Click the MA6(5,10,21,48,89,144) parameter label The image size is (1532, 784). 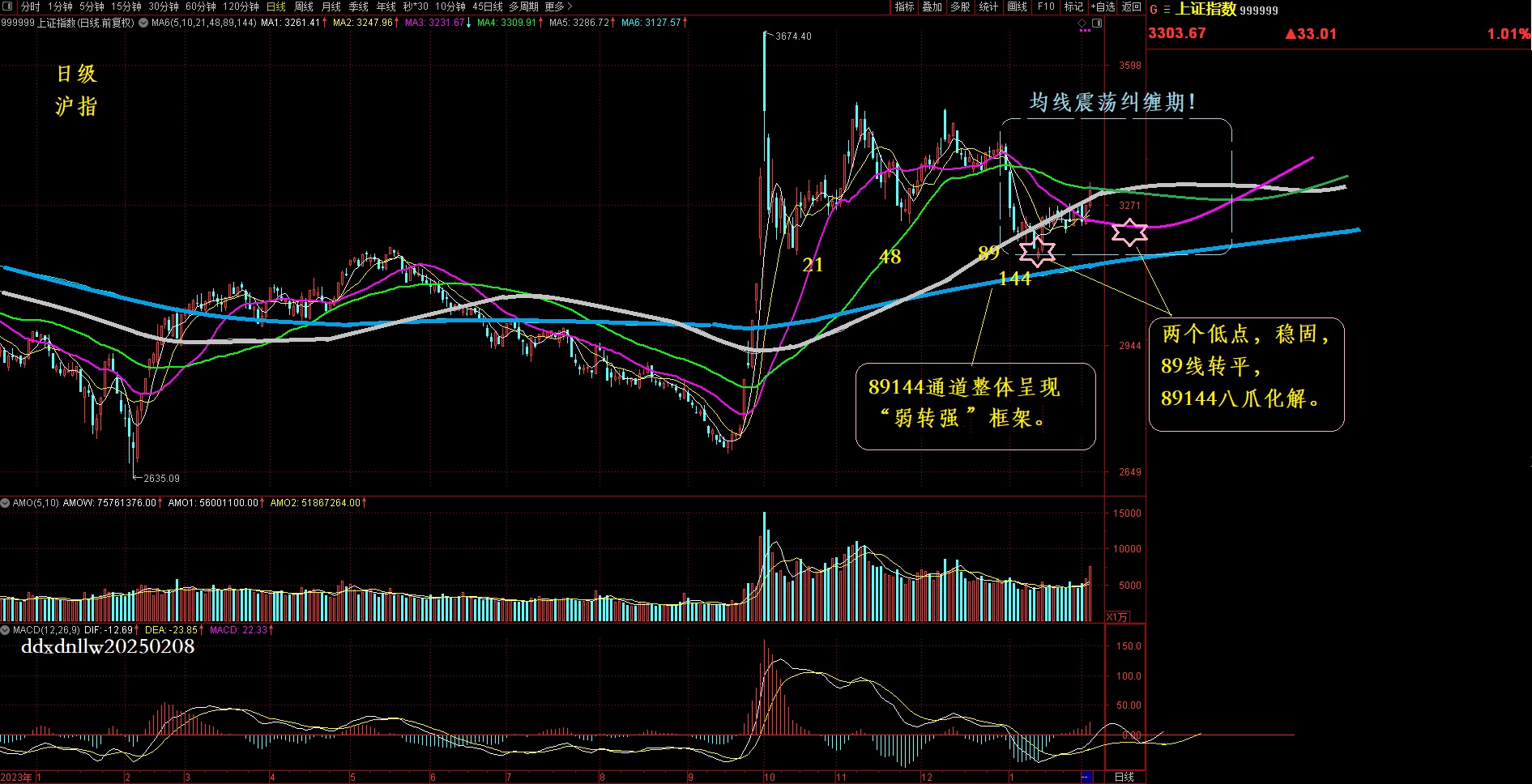tap(204, 23)
